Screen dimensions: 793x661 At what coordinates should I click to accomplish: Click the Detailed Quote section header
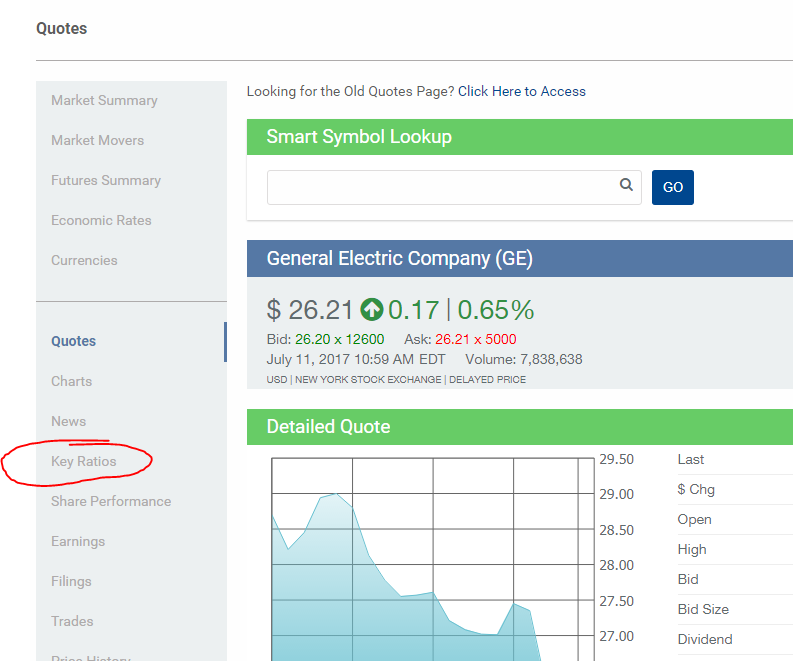click(519, 427)
